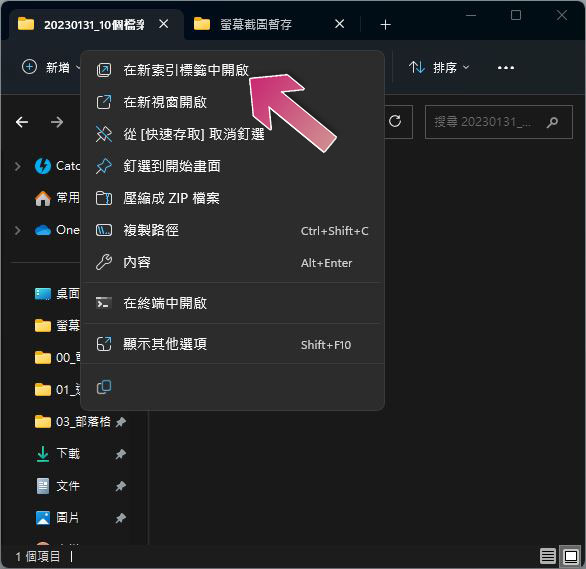This screenshot has height=569, width=586.
Task: Open the 00_ folder in sidebar
Action: point(57,358)
